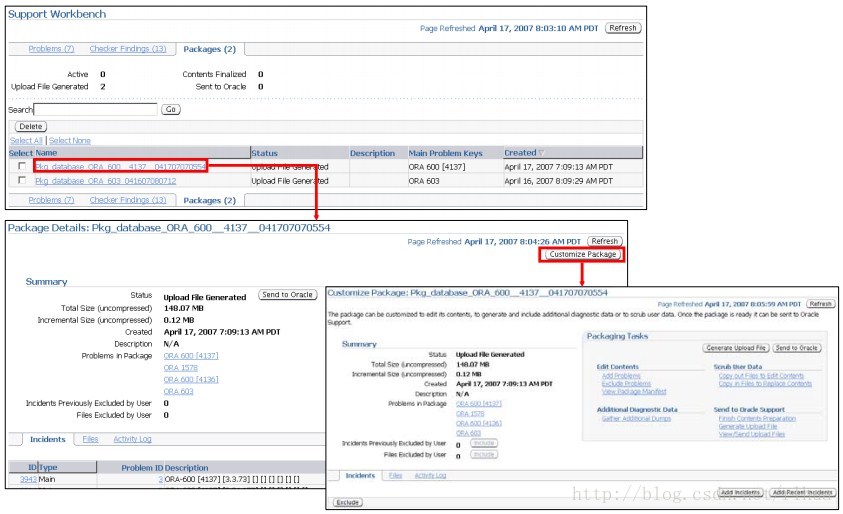
Task: Open View/Send Upload Files link
Action: point(752,434)
